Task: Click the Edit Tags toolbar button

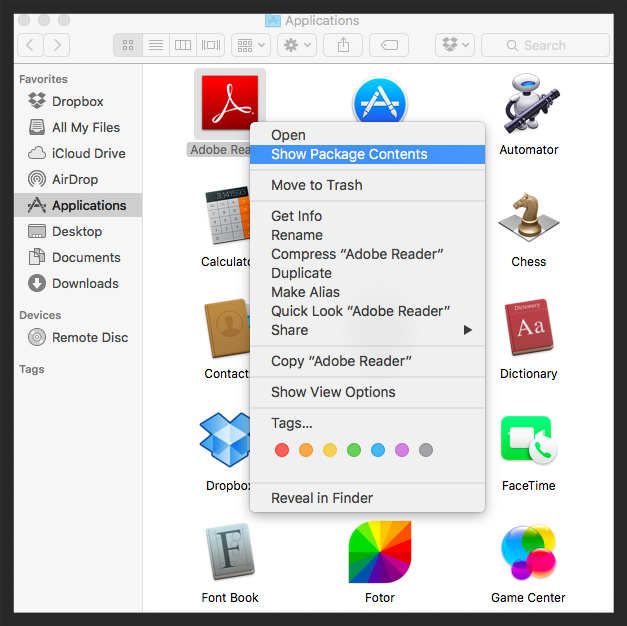Action: click(x=389, y=45)
